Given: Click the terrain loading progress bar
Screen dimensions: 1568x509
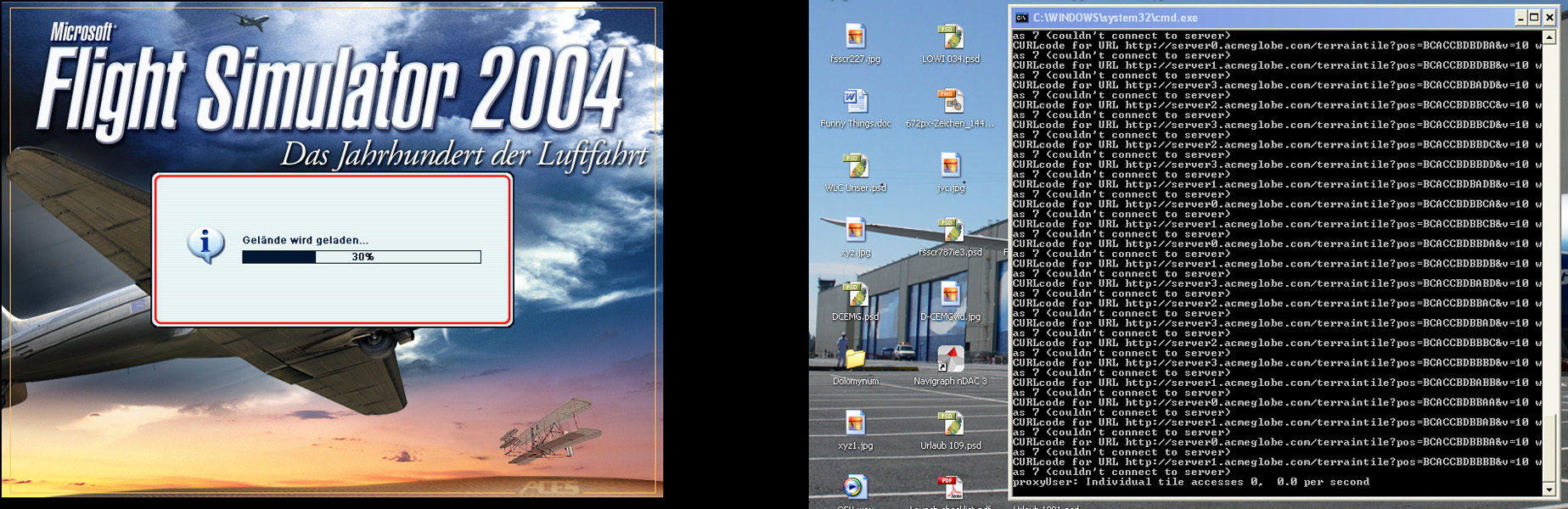Looking at the screenshot, I should [362, 257].
